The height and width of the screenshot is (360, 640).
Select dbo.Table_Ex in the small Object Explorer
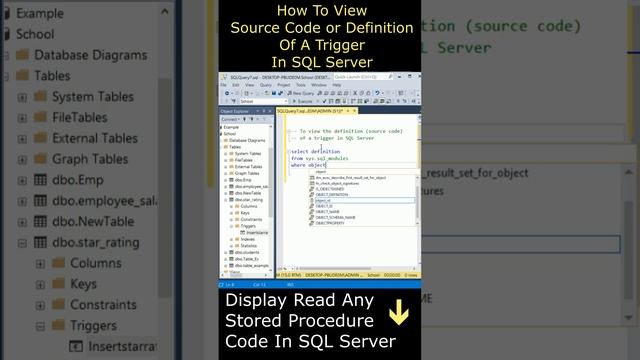click(x=247, y=259)
